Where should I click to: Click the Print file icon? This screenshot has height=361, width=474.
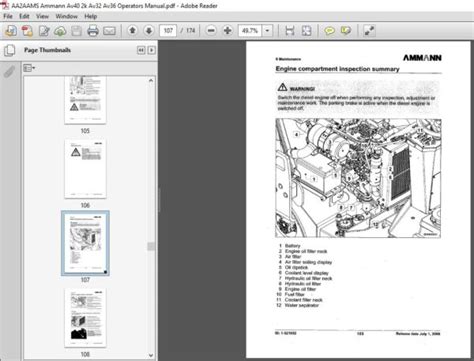click(x=93, y=31)
